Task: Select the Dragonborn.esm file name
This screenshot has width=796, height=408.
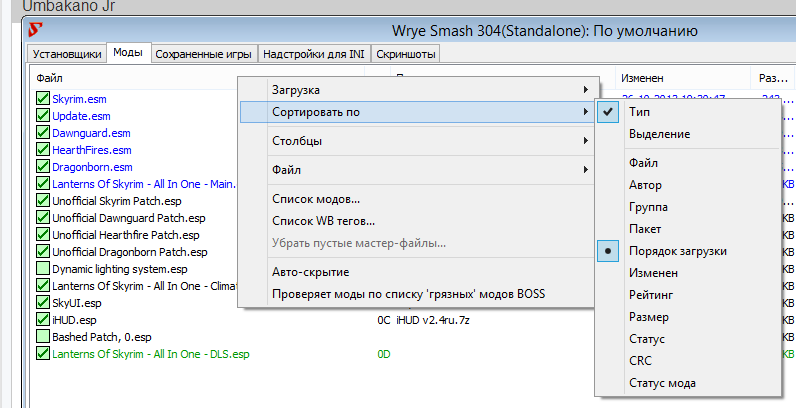Action: 92,167
